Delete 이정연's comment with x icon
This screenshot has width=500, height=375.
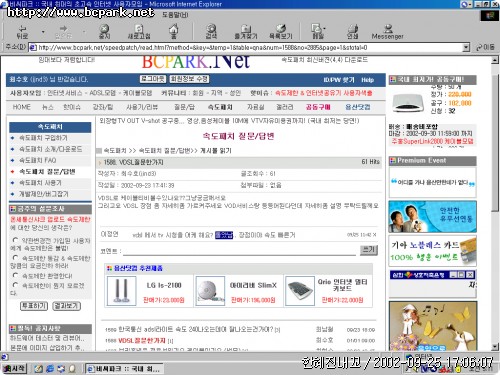point(375,235)
